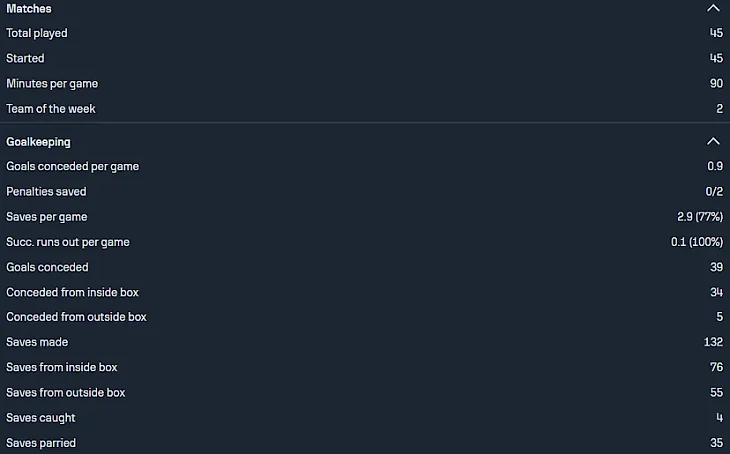
Task: Click the Goalkeeping section header
Action: click(x=38, y=142)
